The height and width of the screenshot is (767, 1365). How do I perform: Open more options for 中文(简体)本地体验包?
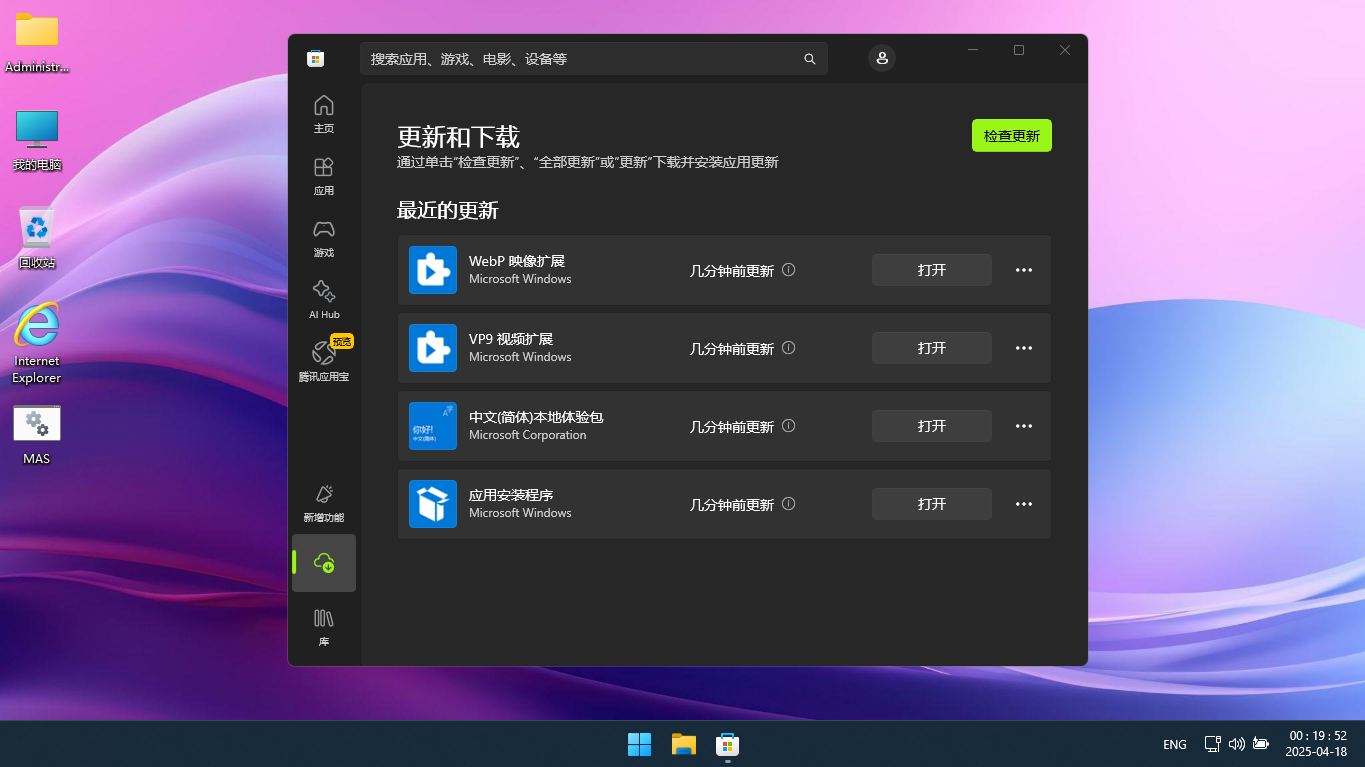coord(1024,426)
